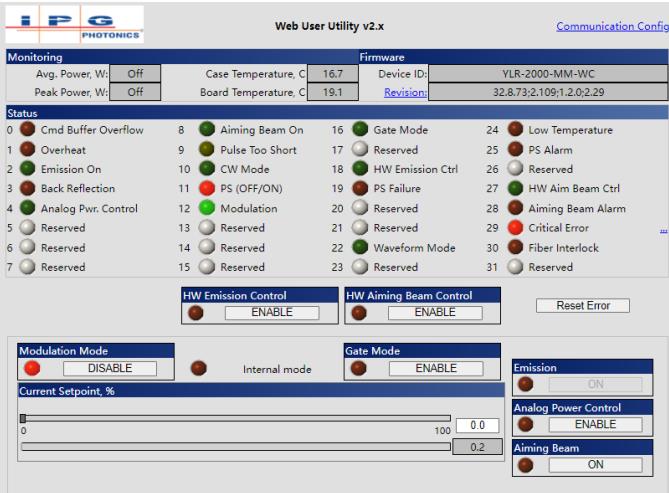
Task: Enable HW Aiming Beam Control
Action: [x=435, y=312]
